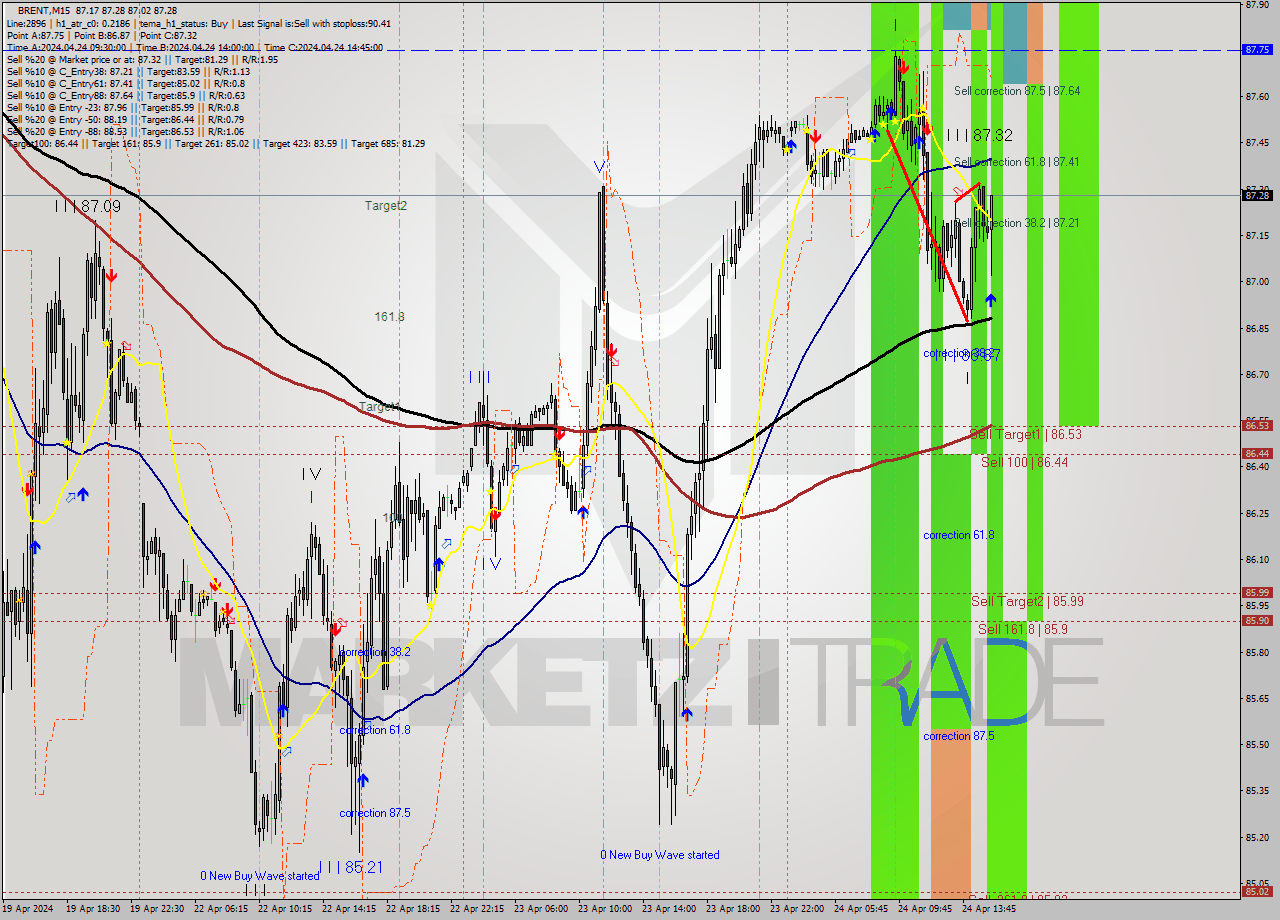Click the '23 Apr 18:00' time axis label

(733, 910)
